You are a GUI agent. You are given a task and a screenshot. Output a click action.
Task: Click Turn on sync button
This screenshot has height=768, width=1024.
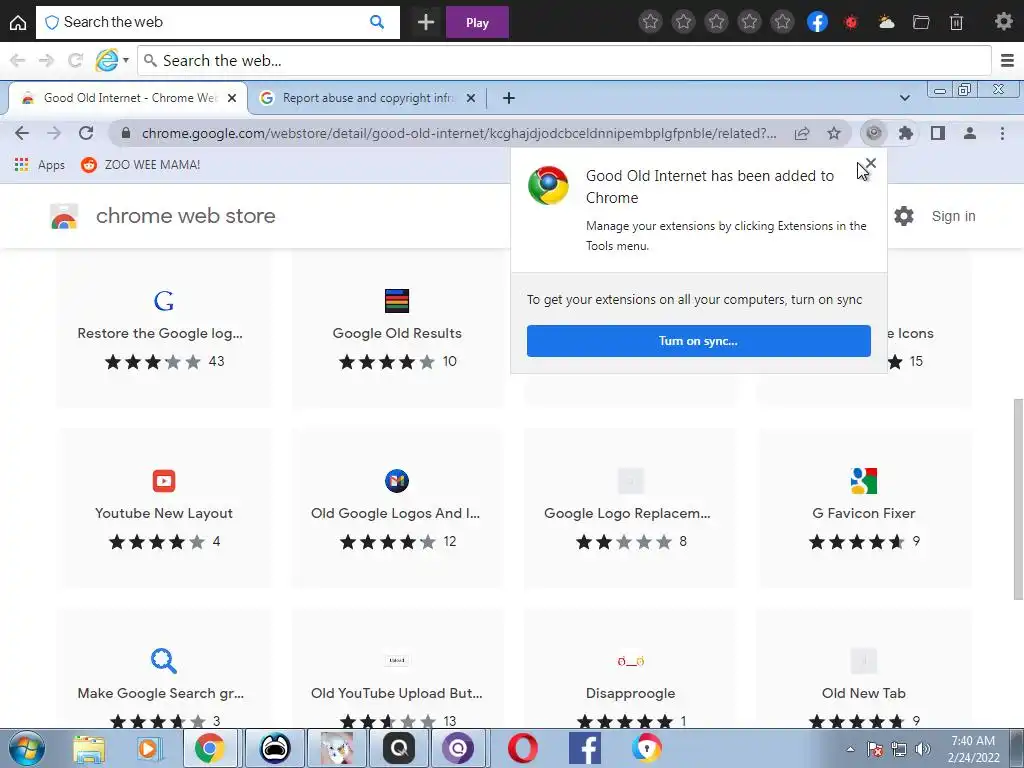tap(699, 341)
